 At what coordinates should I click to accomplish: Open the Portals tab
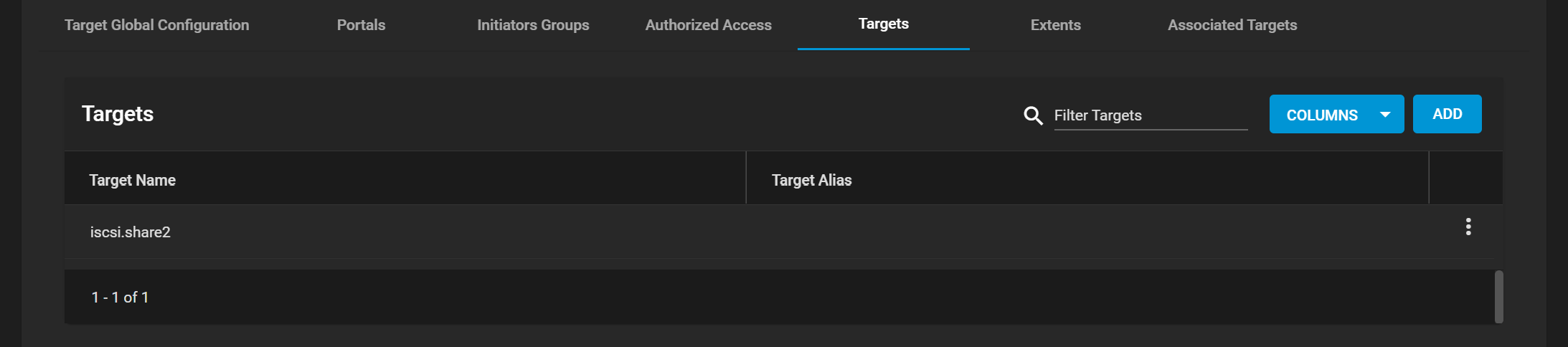(x=361, y=25)
